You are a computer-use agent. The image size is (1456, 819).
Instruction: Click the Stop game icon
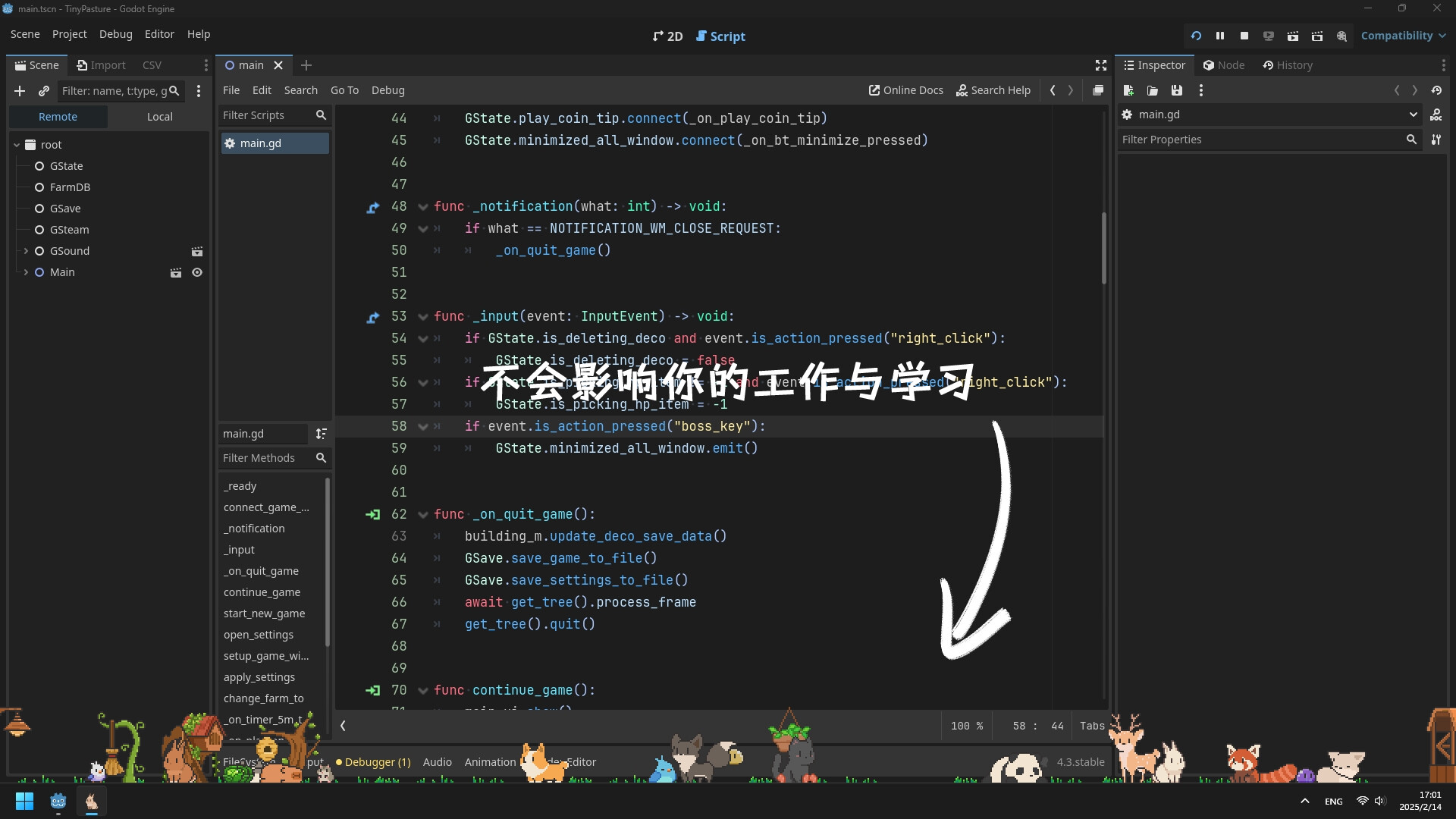point(1243,36)
